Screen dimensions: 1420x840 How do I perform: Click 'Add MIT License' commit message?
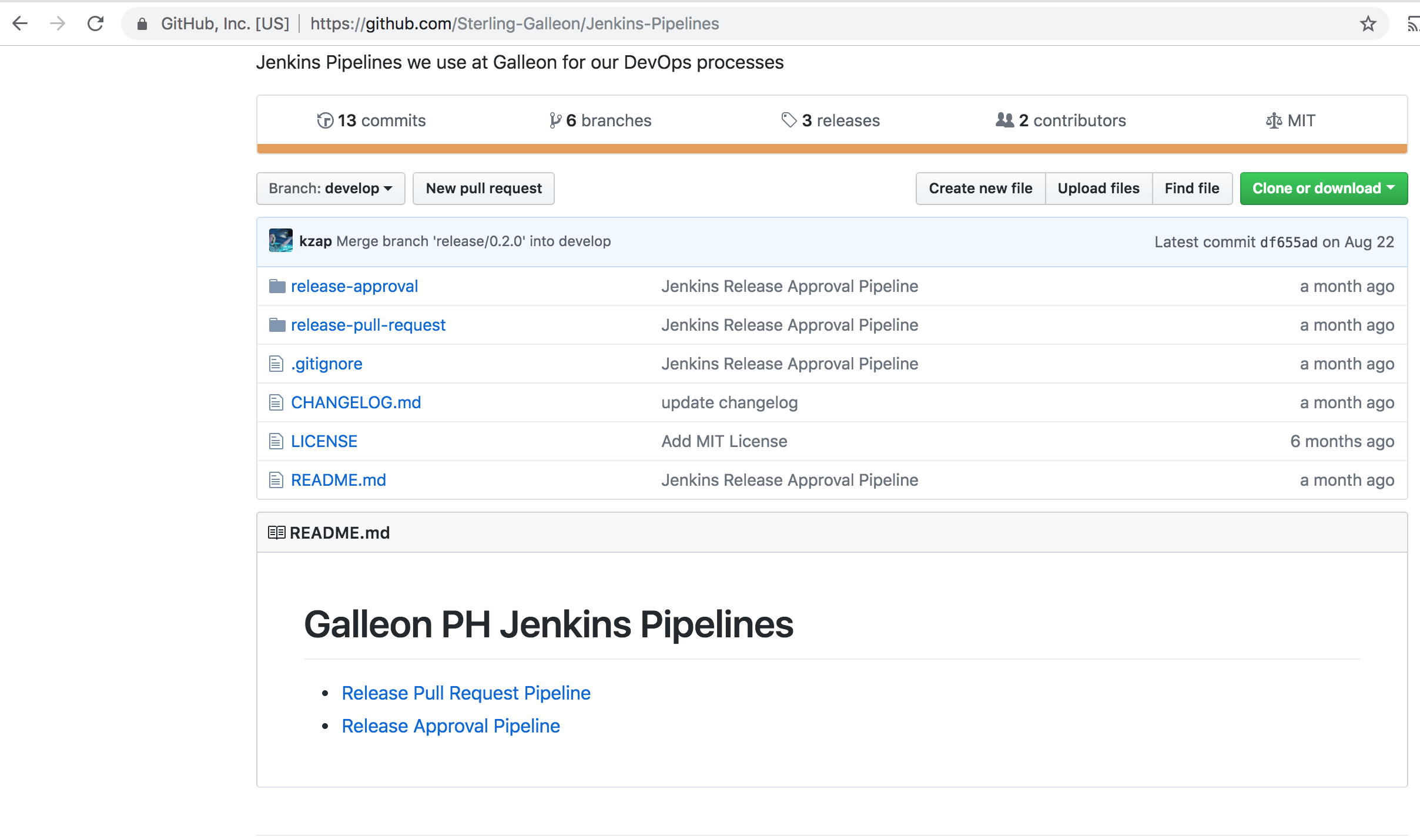tap(724, 441)
